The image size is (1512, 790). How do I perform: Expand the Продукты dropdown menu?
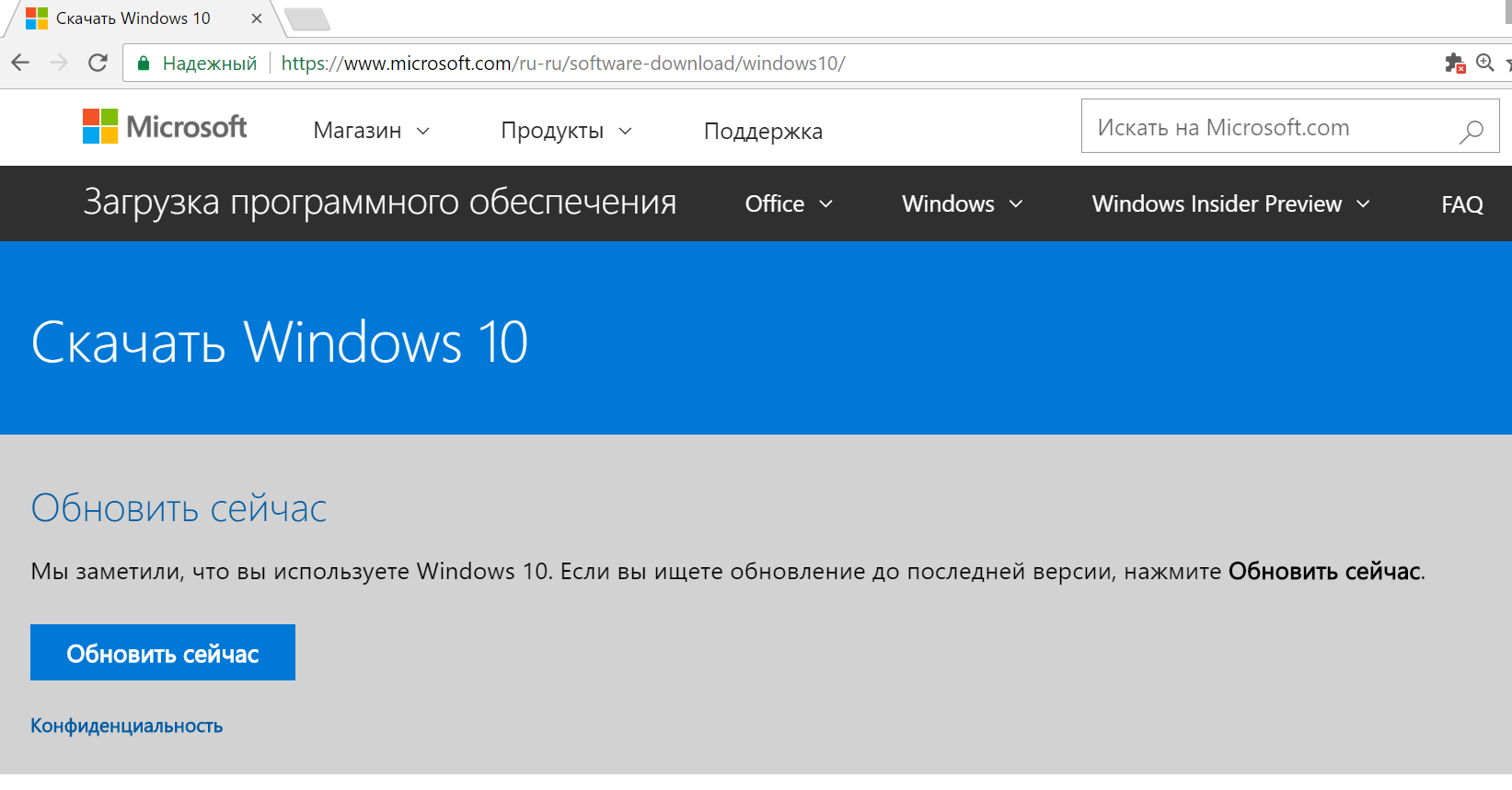click(566, 131)
